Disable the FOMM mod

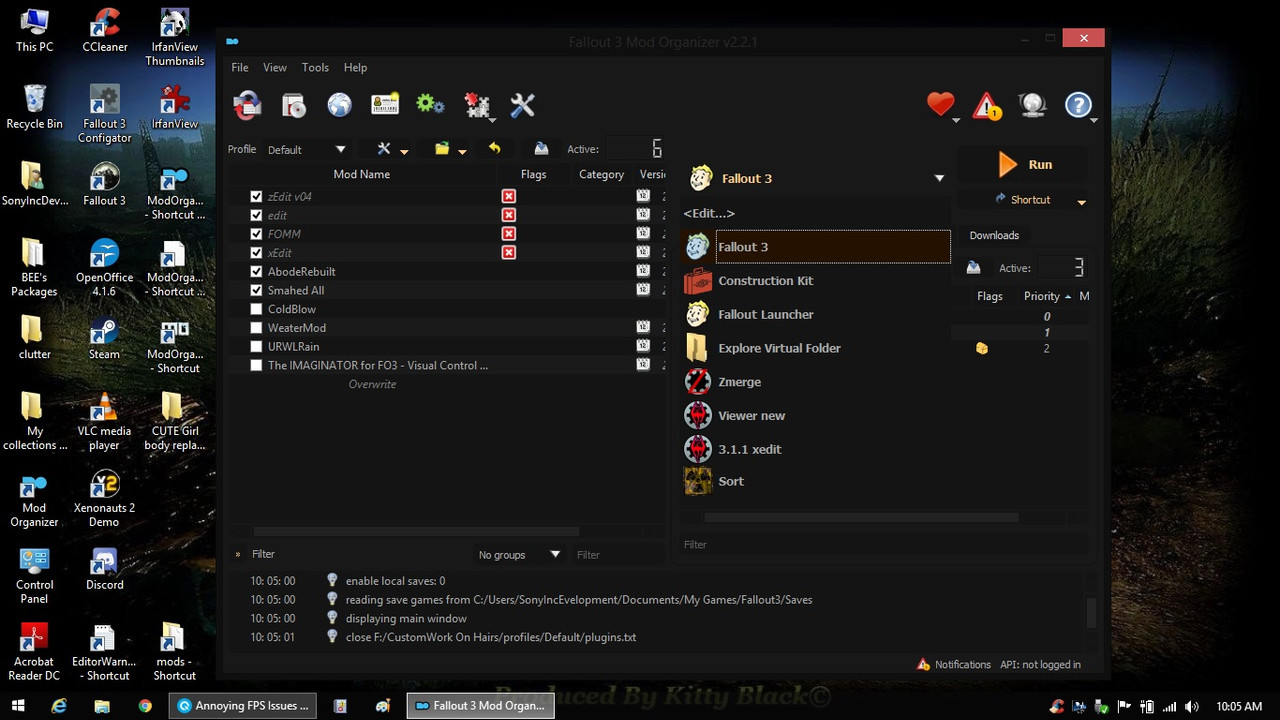click(256, 233)
